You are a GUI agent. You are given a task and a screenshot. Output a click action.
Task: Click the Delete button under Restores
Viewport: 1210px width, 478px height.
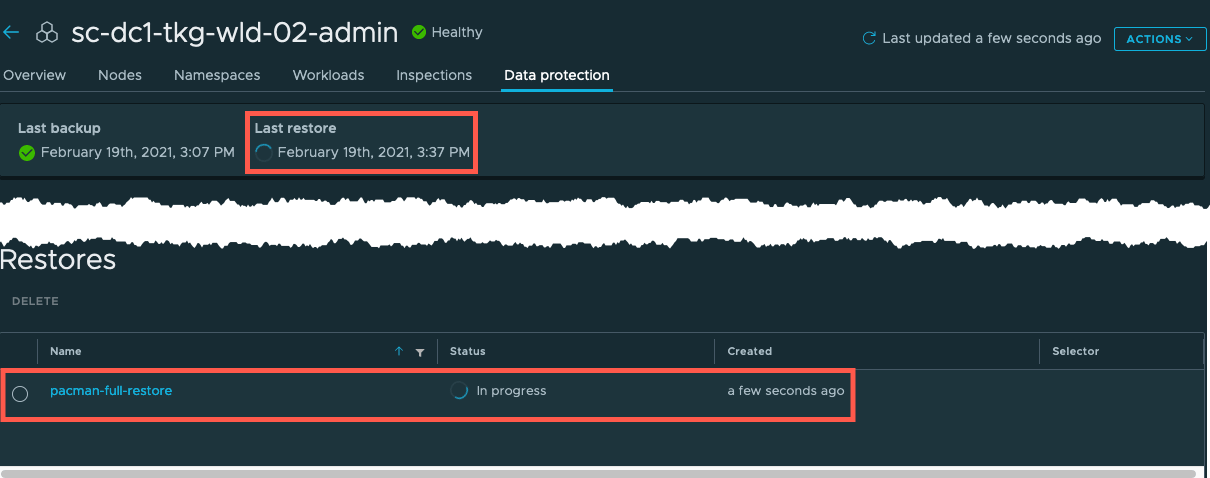click(x=35, y=301)
